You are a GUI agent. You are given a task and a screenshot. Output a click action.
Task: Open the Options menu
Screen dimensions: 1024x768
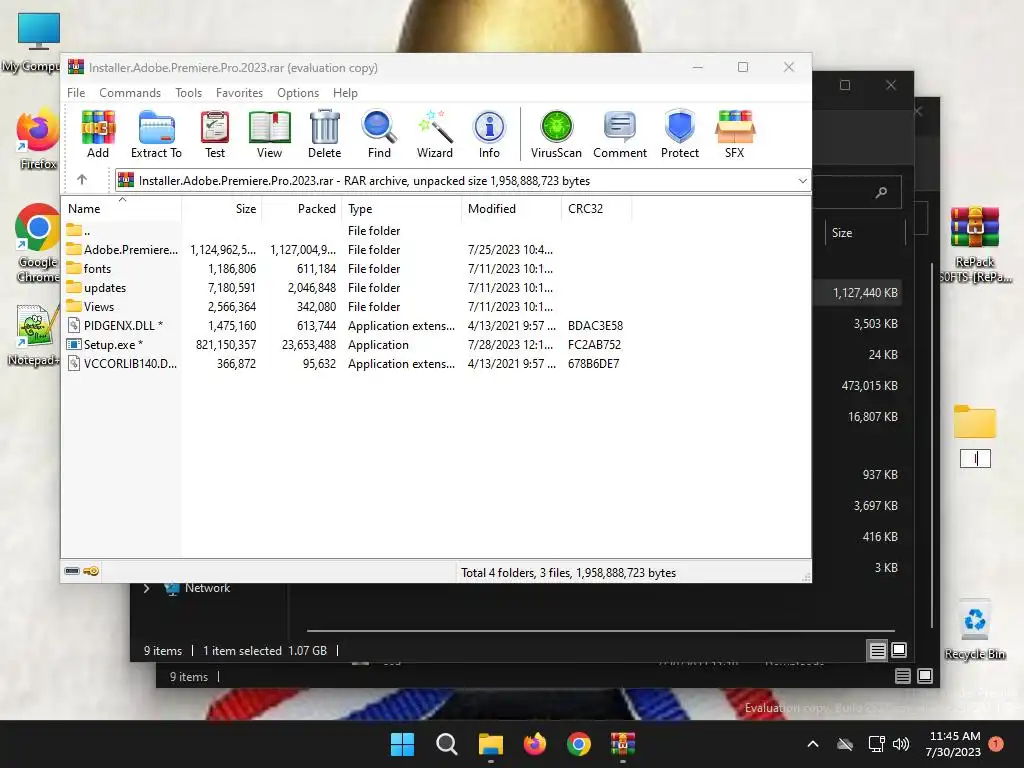[298, 93]
